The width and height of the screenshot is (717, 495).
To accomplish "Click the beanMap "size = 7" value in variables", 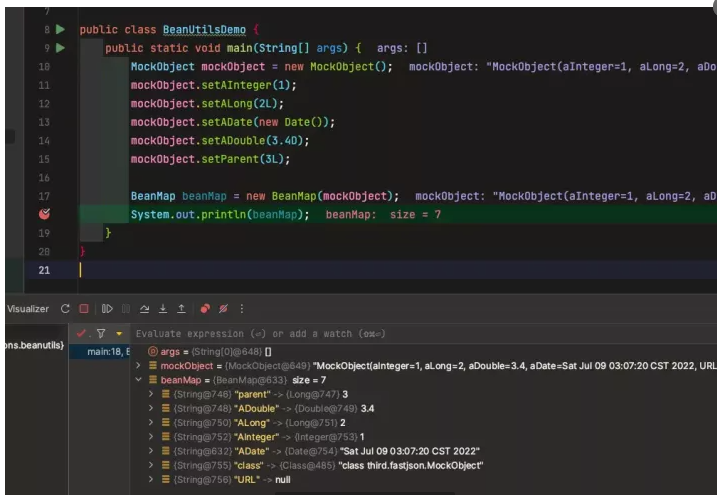I will tap(309, 380).
